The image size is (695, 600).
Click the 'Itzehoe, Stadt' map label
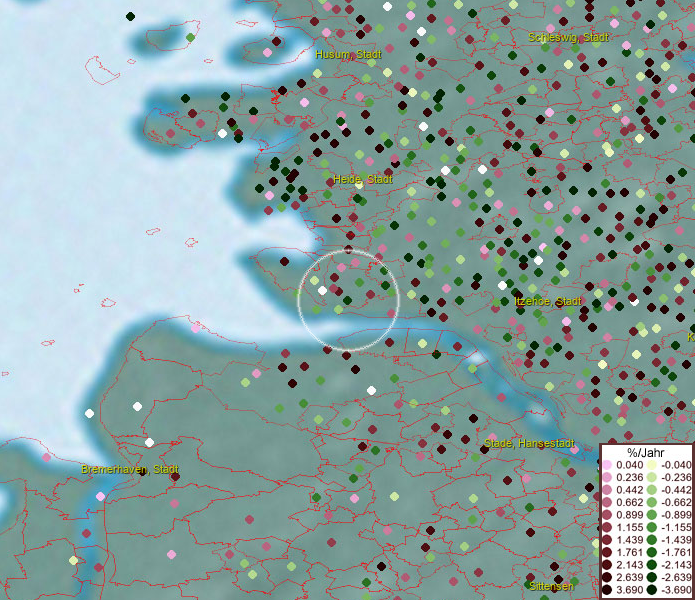click(548, 302)
